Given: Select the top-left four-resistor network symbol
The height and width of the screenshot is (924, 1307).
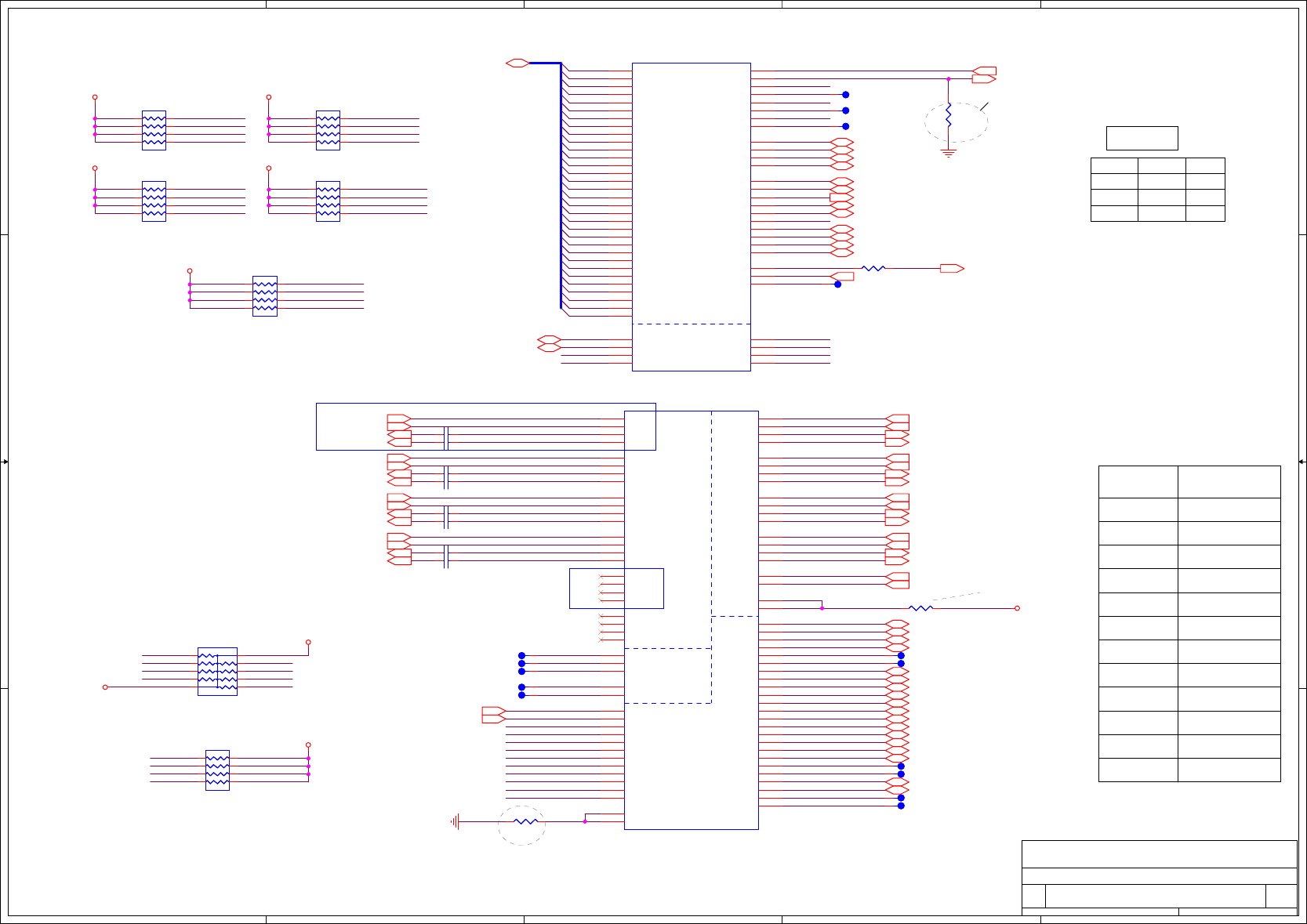Looking at the screenshot, I should [154, 130].
